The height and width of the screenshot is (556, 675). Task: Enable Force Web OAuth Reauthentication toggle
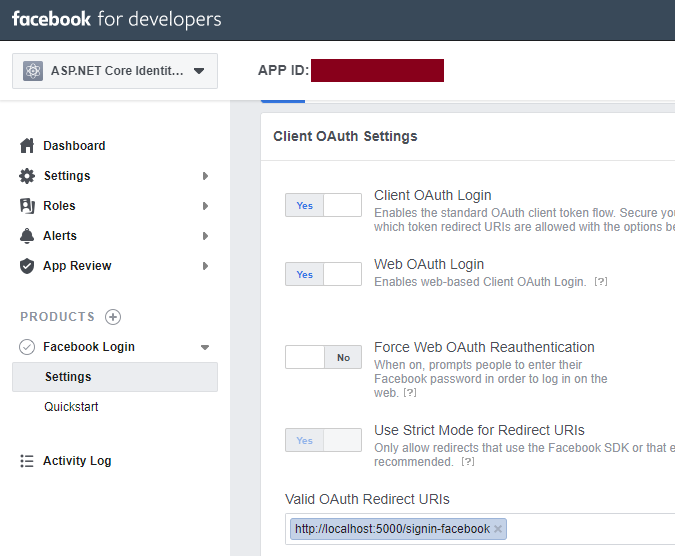(323, 357)
